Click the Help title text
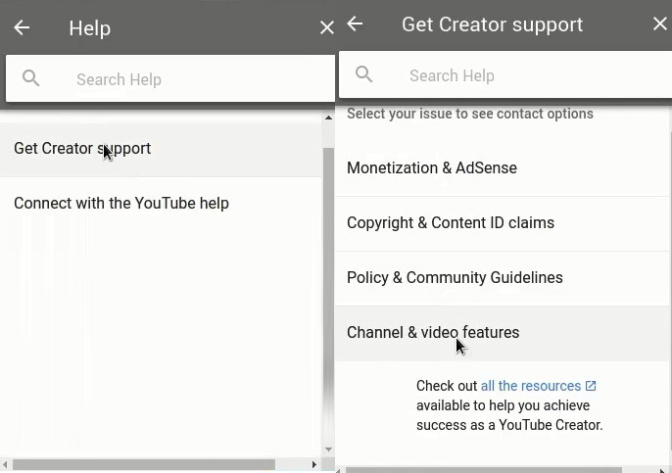 point(90,28)
